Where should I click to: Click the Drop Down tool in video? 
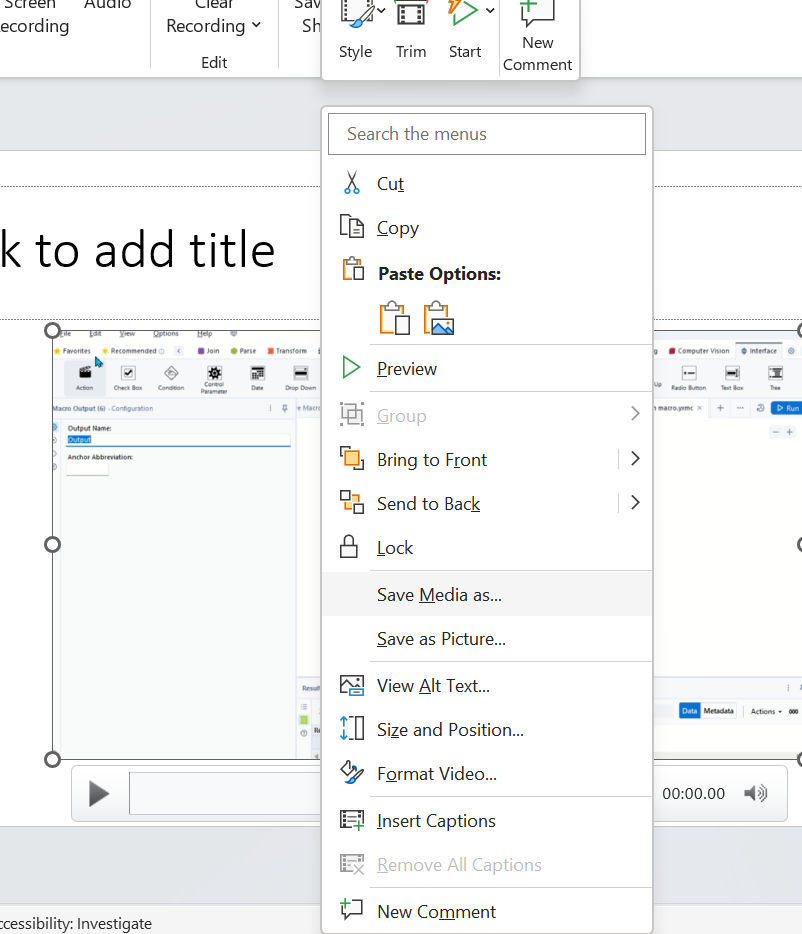300,378
